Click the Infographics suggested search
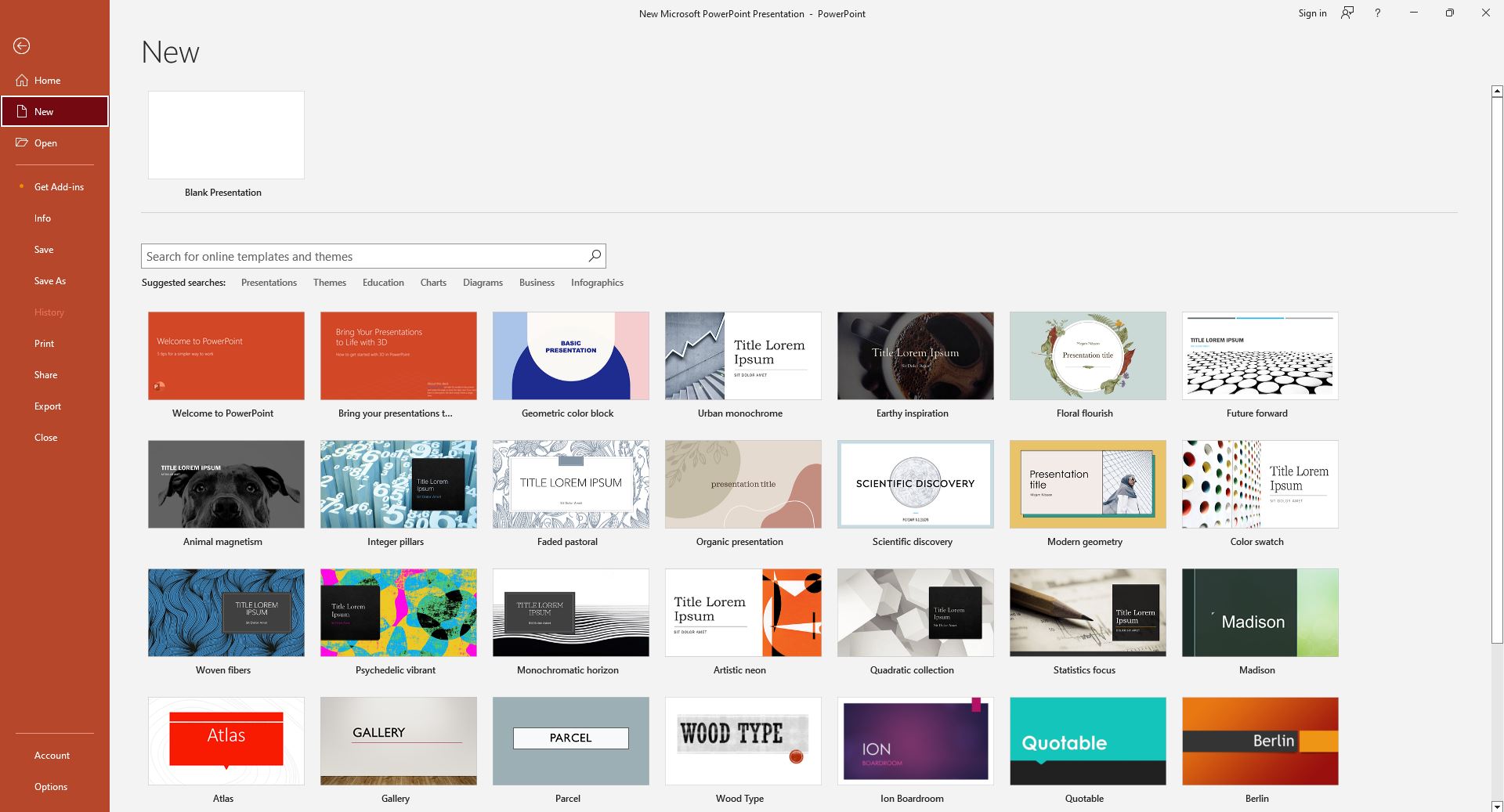Screen dimensions: 1504x812 point(597,283)
